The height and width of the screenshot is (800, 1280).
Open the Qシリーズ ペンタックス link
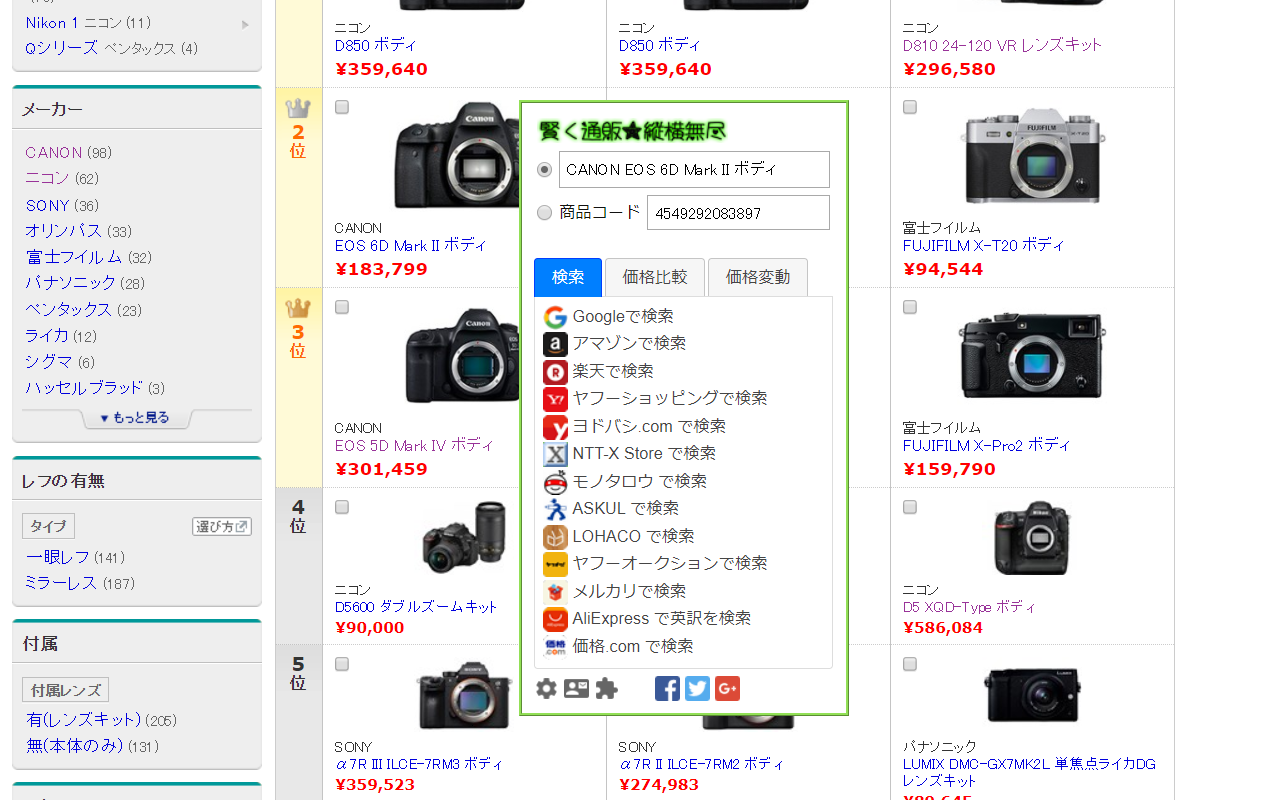[x=111, y=48]
